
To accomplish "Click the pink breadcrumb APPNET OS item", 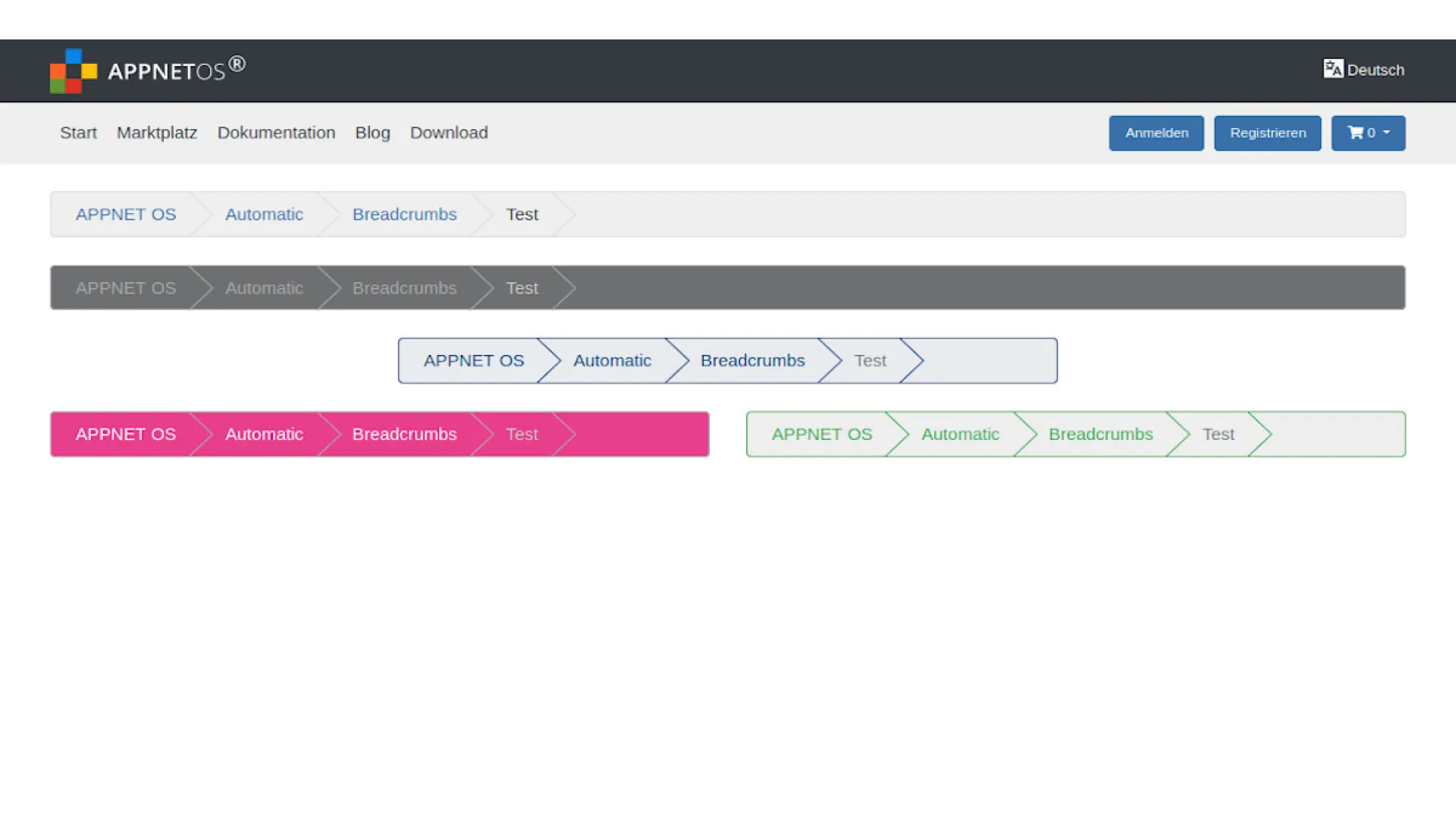I will click(x=125, y=433).
